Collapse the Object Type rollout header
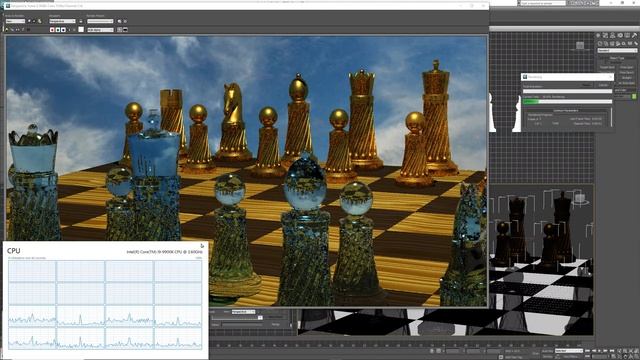 click(617, 58)
